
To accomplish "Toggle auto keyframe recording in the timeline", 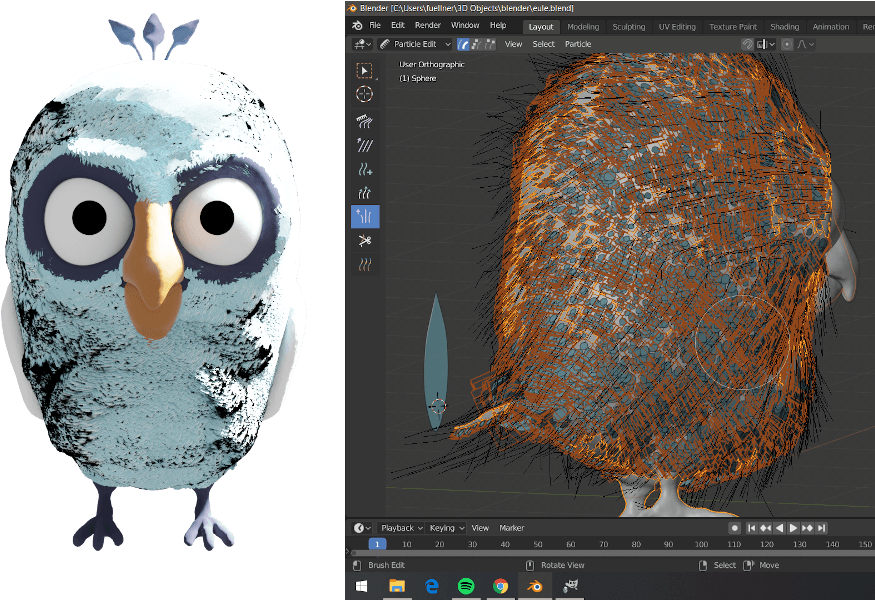I will [733, 527].
